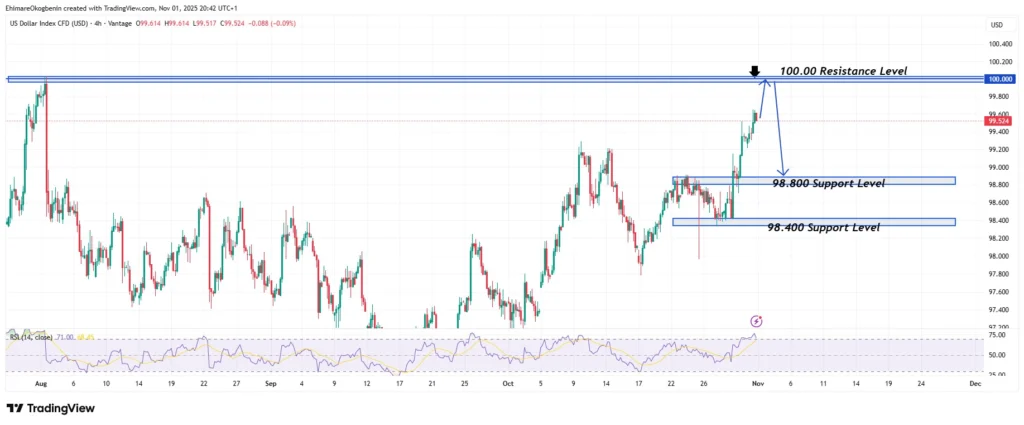
Task: Click 98.000 on the price axis
Action: coord(997,256)
